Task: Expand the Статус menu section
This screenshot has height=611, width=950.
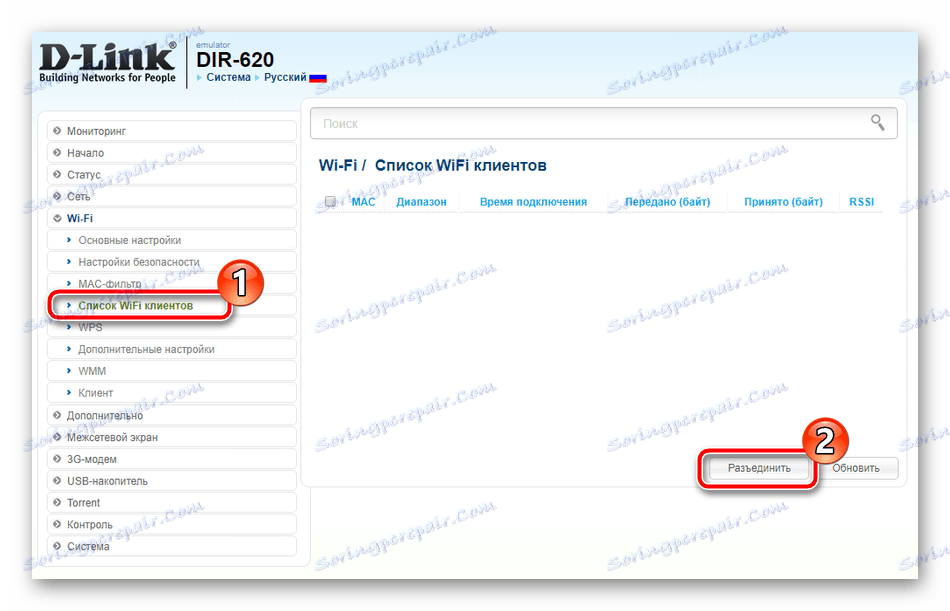Action: (172, 175)
